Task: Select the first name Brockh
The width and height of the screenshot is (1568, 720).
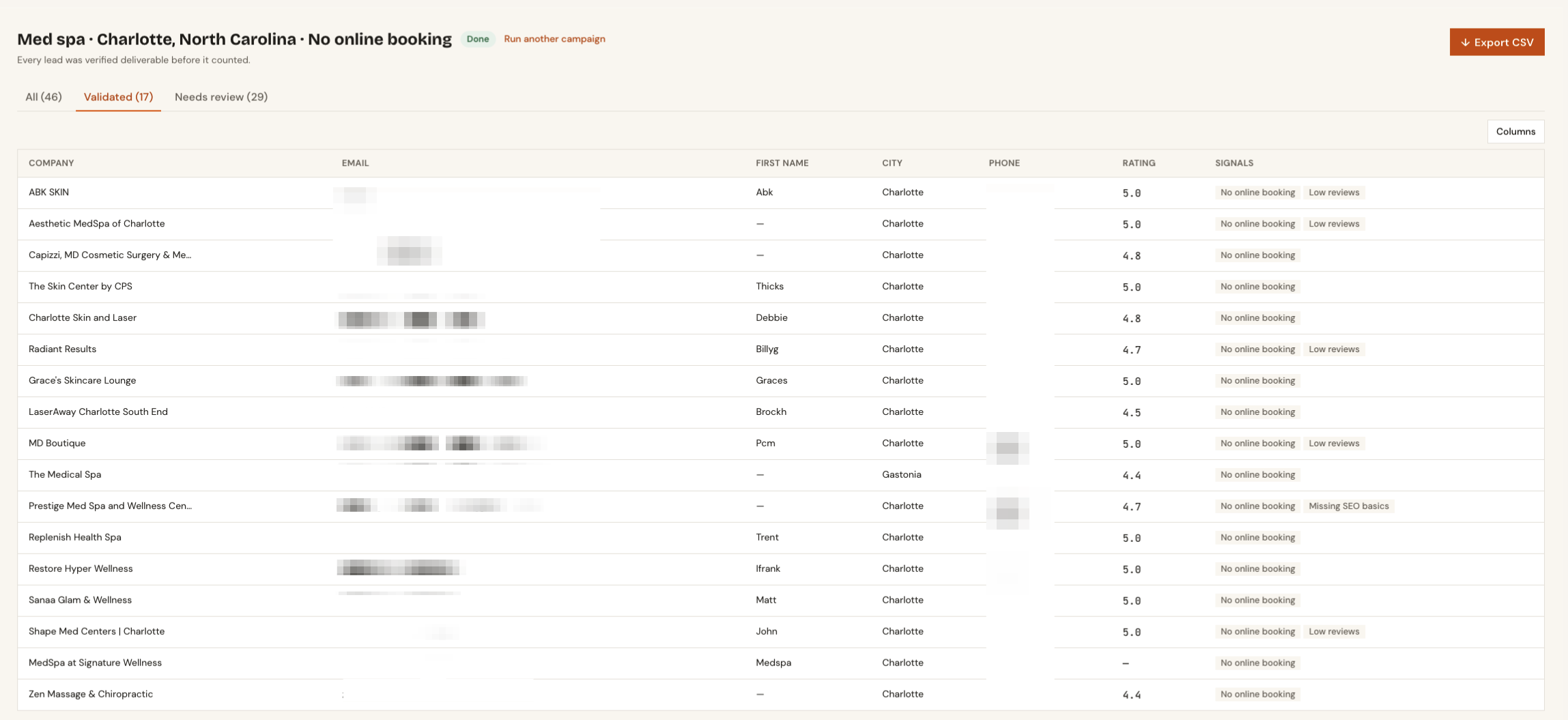Action: [771, 412]
